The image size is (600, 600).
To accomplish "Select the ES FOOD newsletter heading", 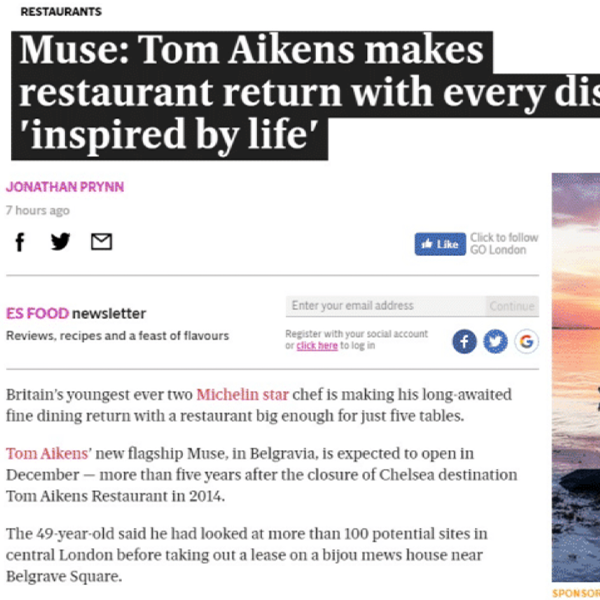I will tap(76, 313).
